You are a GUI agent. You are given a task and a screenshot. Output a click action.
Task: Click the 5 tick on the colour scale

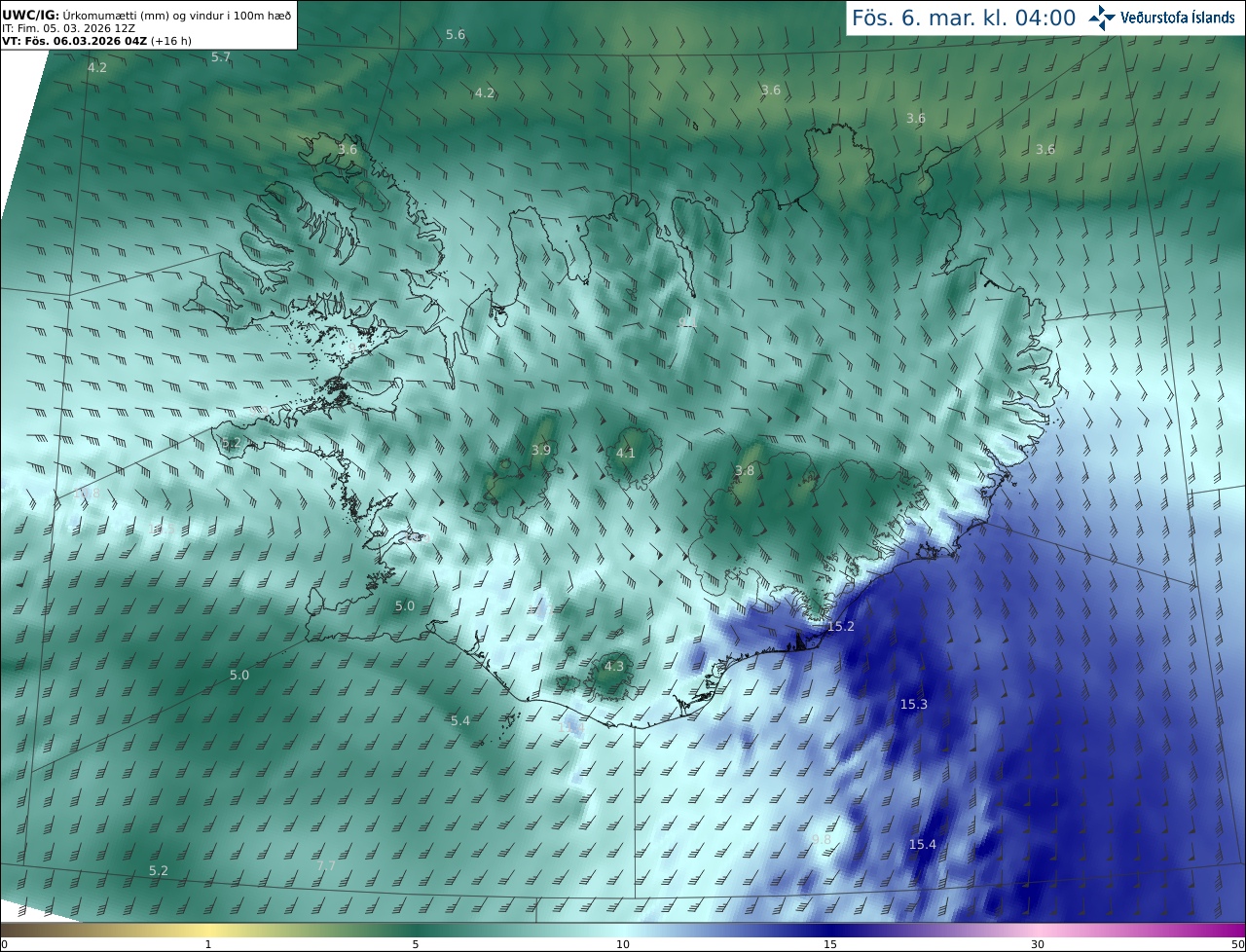(x=416, y=944)
